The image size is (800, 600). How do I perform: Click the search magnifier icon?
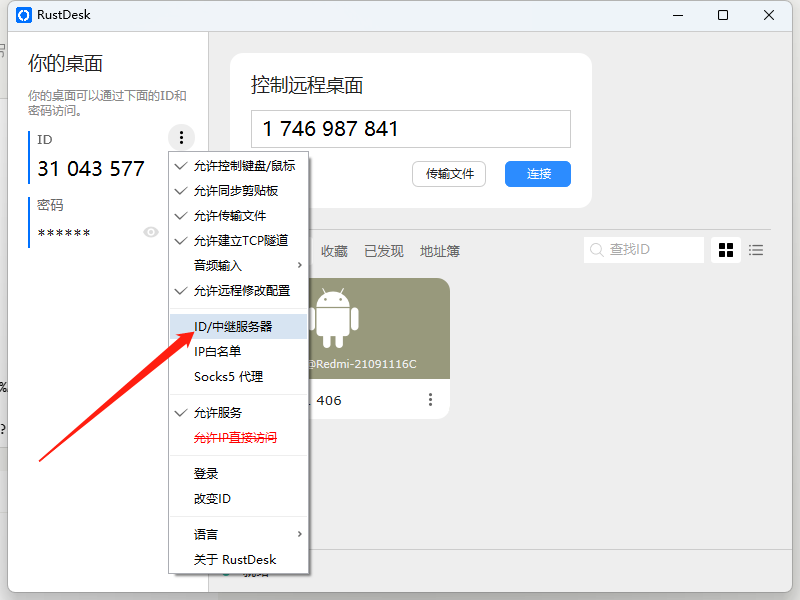coord(596,249)
